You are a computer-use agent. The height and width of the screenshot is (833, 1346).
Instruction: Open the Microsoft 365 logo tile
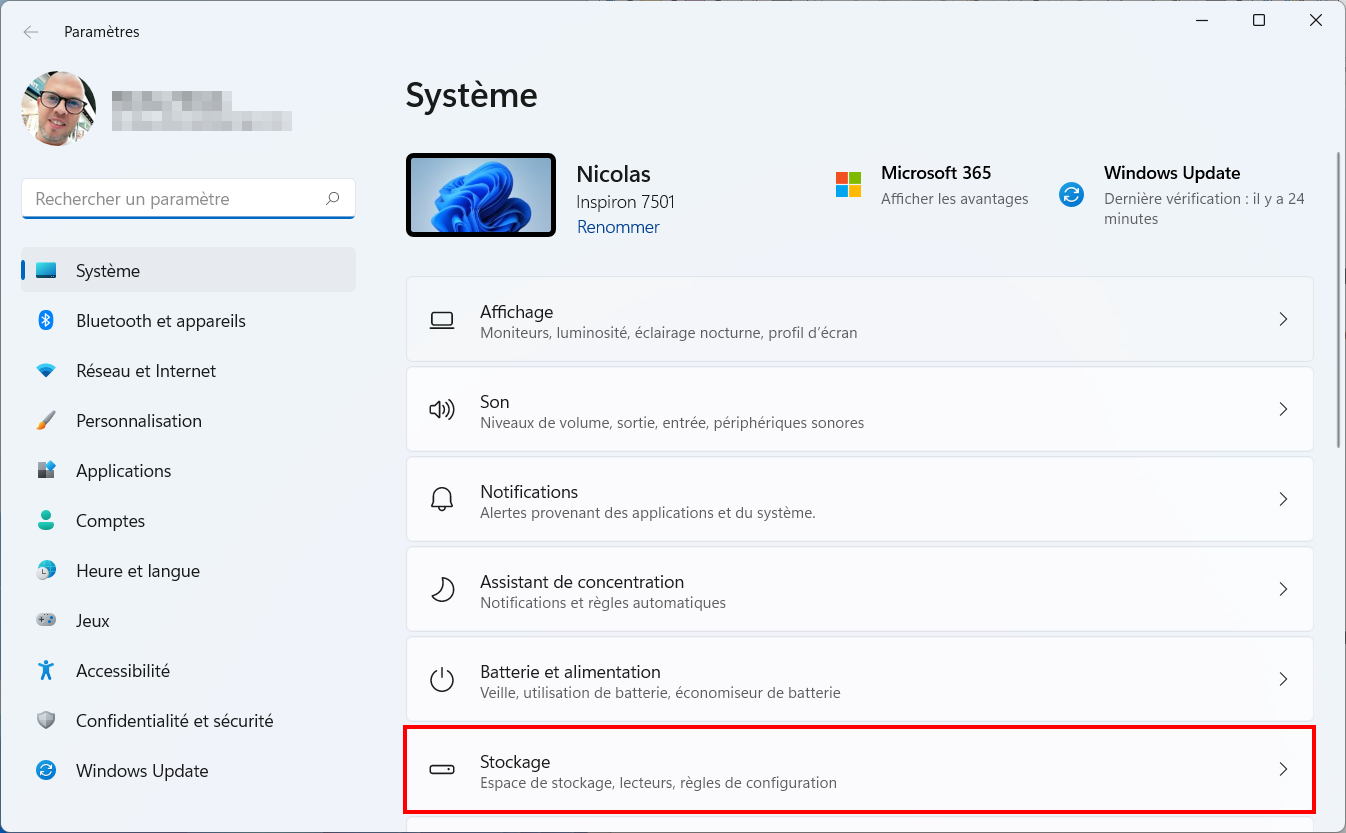coord(848,184)
